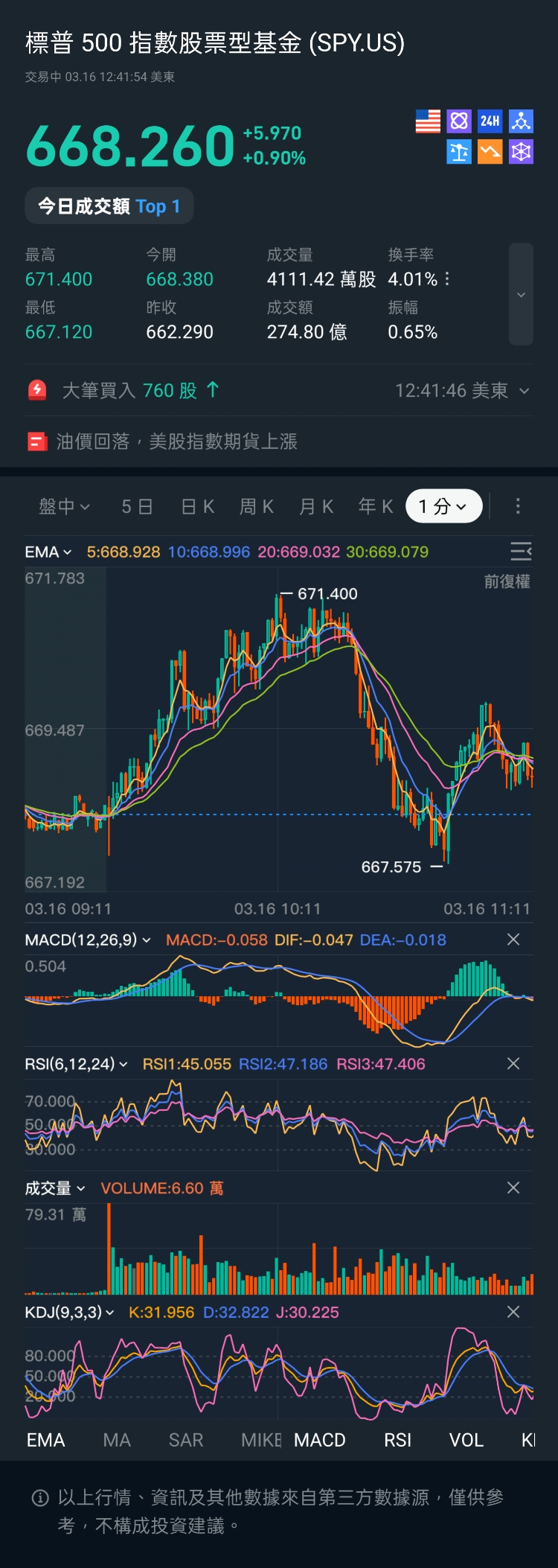This screenshot has height=1568, width=558.
Task: Click the blue 24H trading icon
Action: (x=490, y=121)
